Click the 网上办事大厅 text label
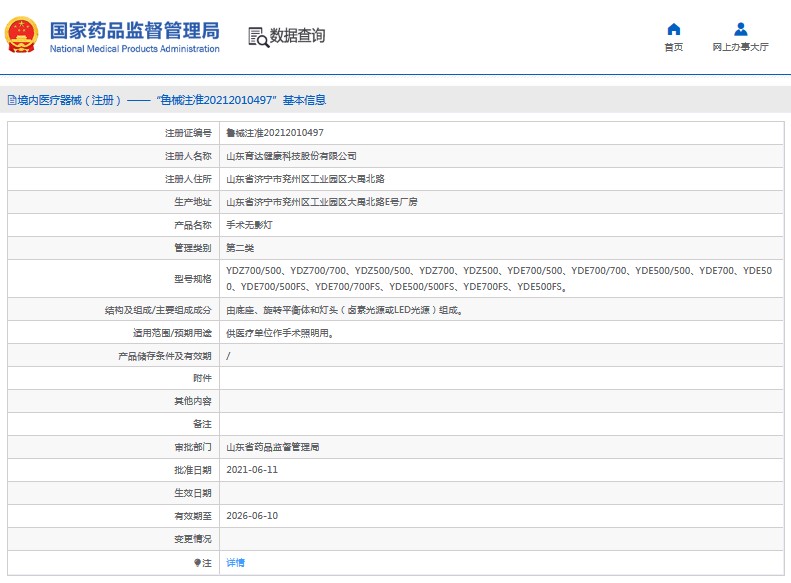The height and width of the screenshot is (583, 791). tap(740, 47)
